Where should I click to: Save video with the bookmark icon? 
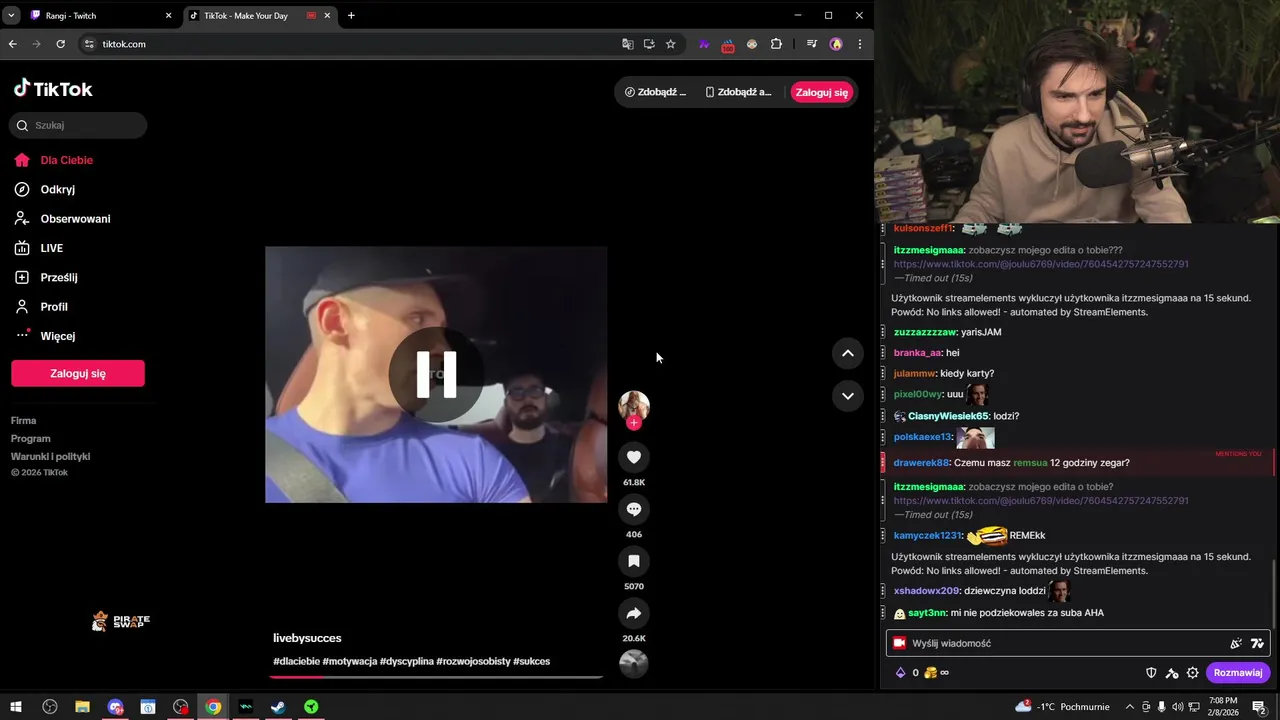coord(634,561)
